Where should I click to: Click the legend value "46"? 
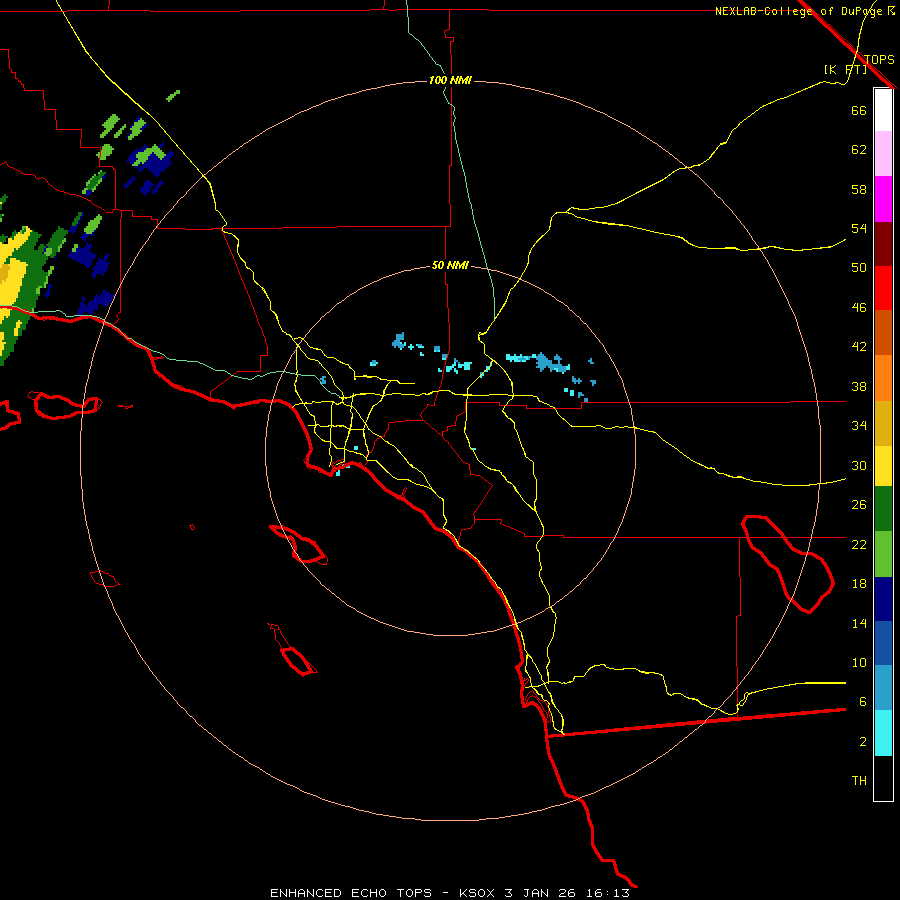859,308
